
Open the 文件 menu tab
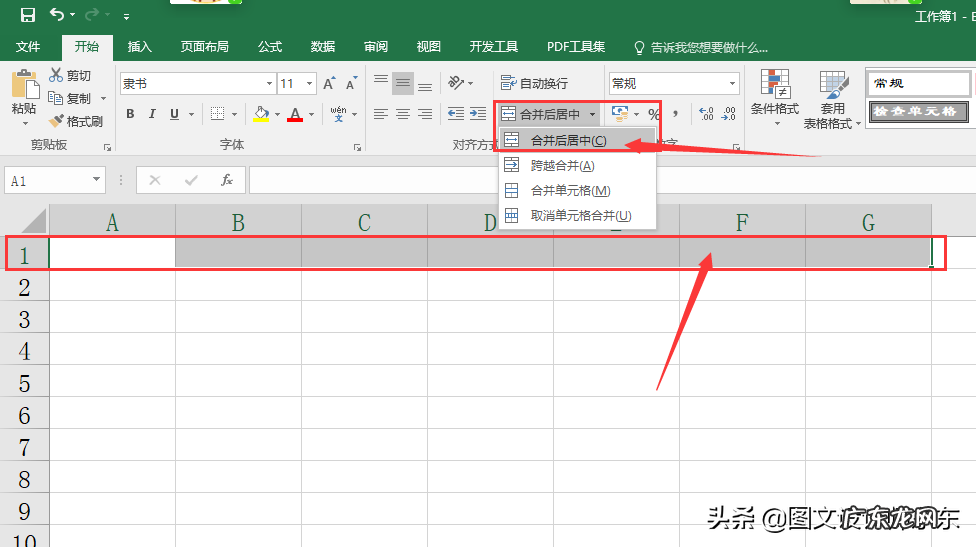(28, 47)
